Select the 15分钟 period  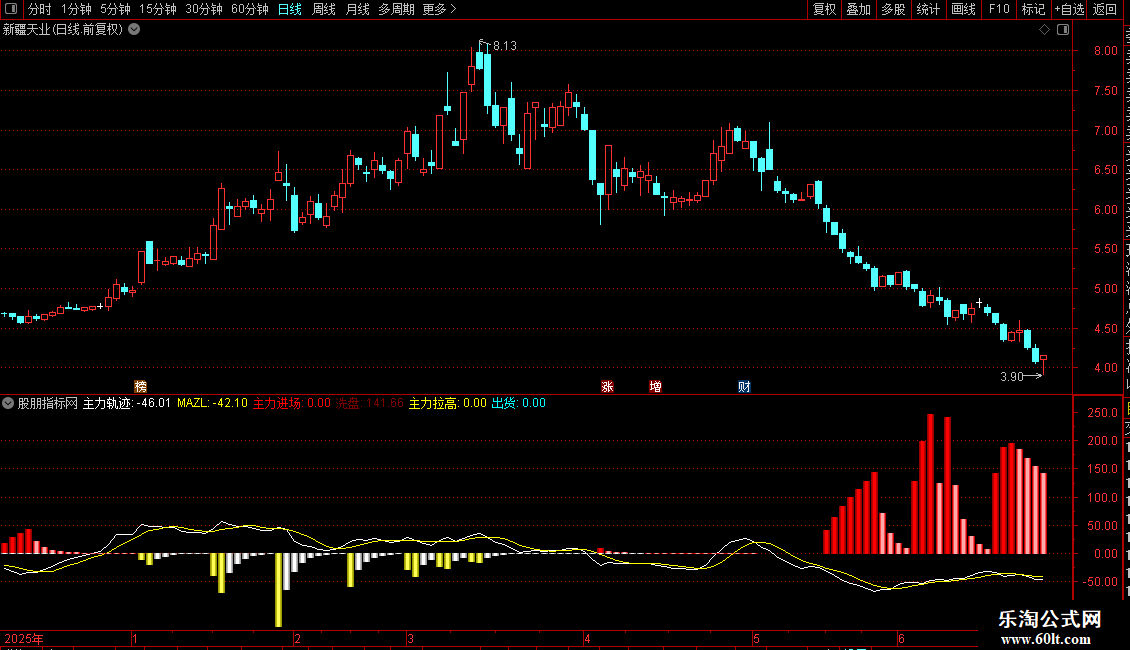pos(158,9)
